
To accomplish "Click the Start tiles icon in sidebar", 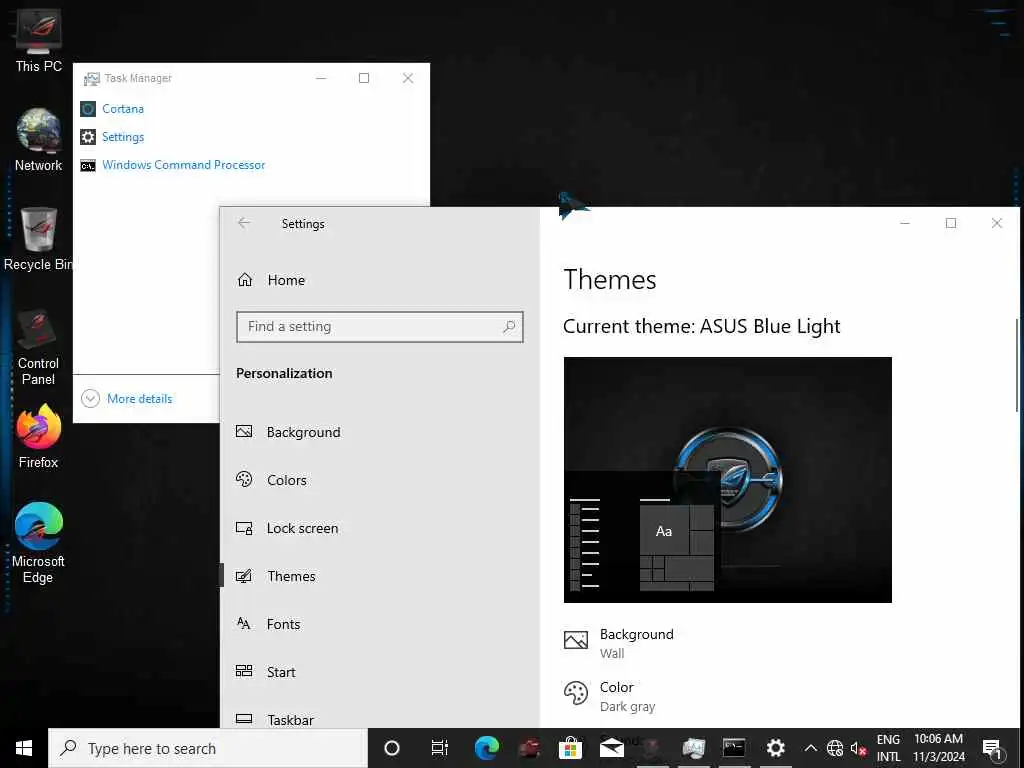I will [x=244, y=671].
